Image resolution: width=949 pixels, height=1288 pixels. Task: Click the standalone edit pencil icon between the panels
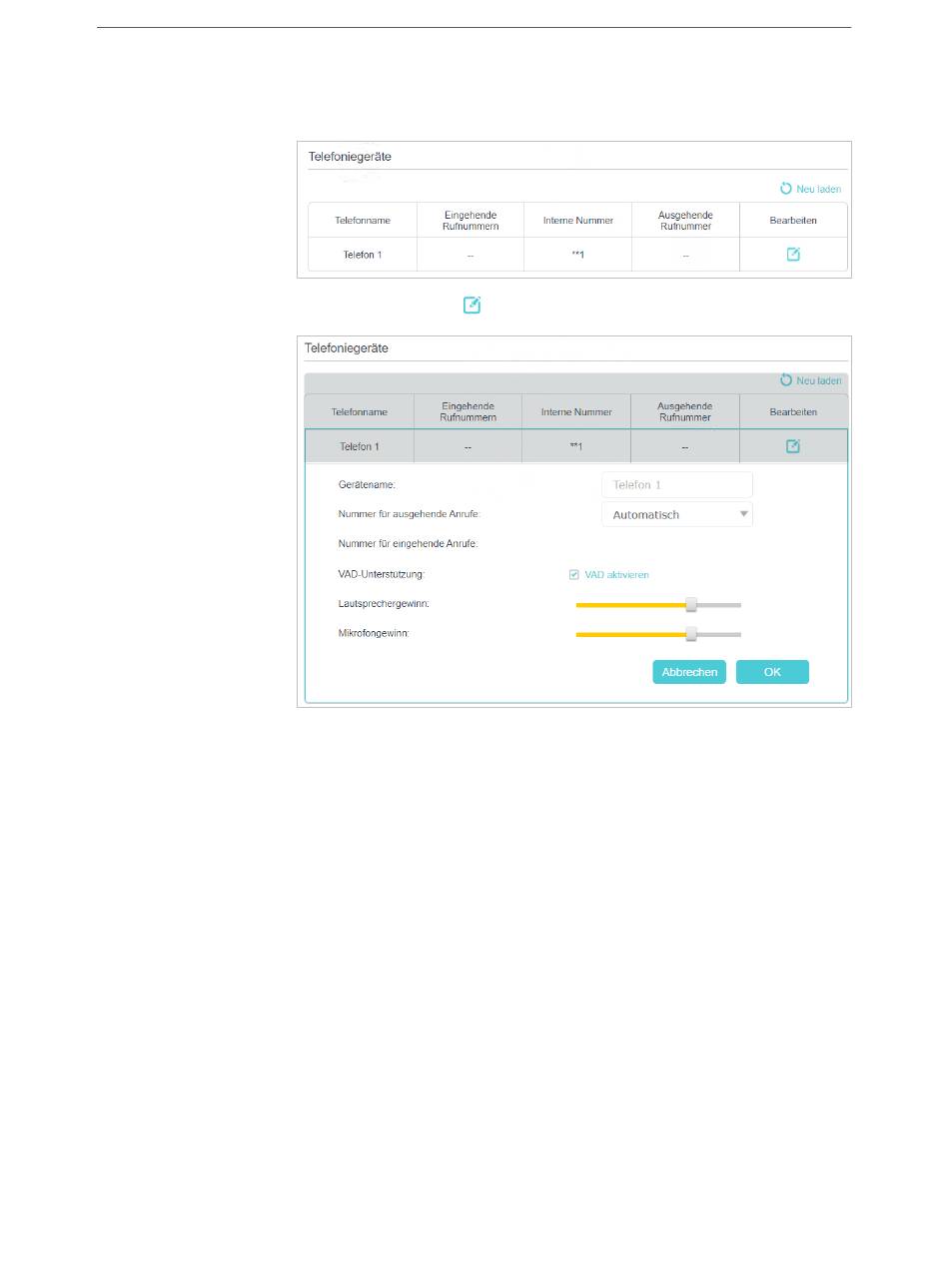(473, 306)
